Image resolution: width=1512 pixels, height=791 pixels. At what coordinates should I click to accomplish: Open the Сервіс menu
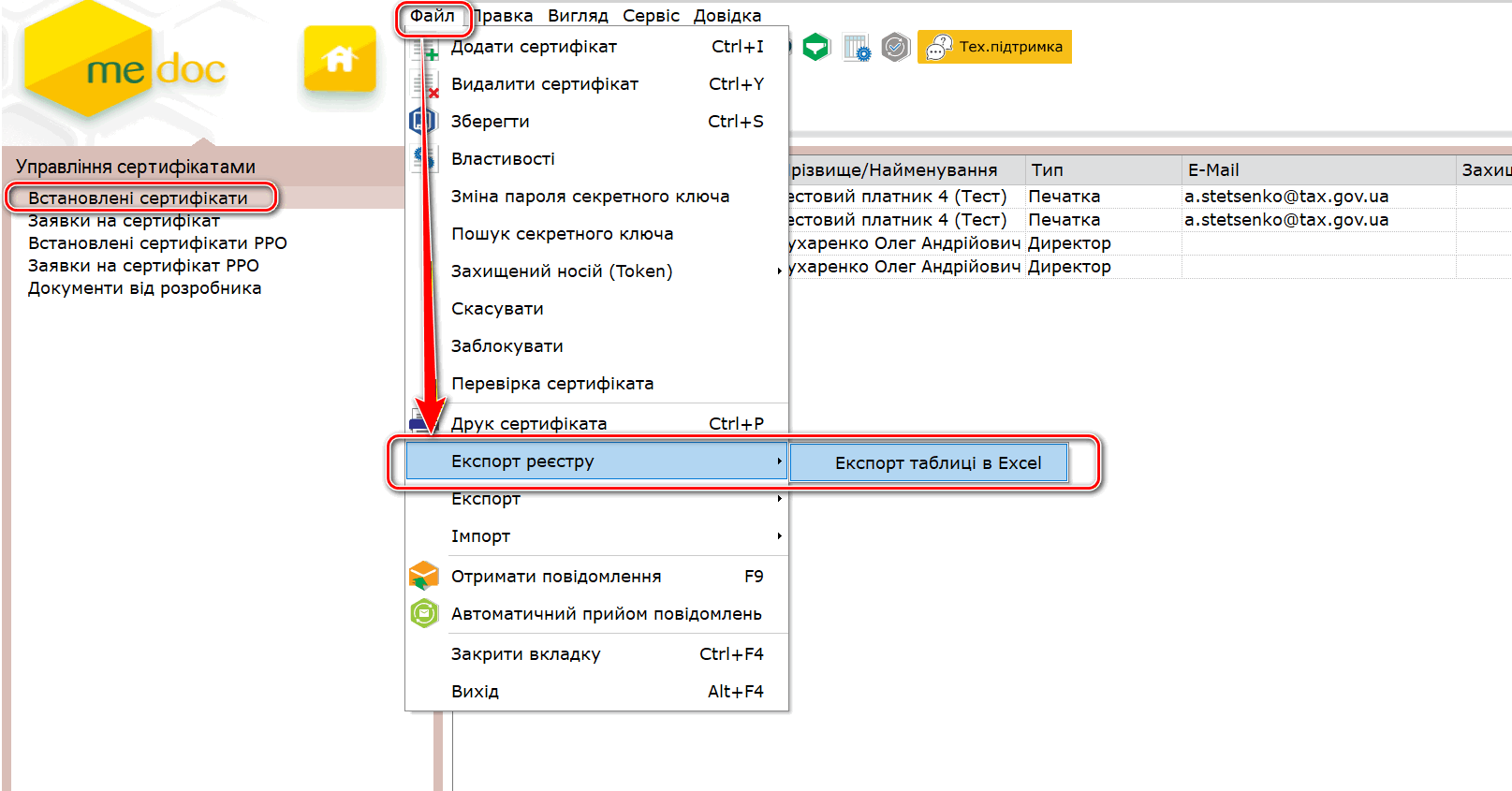click(x=651, y=16)
